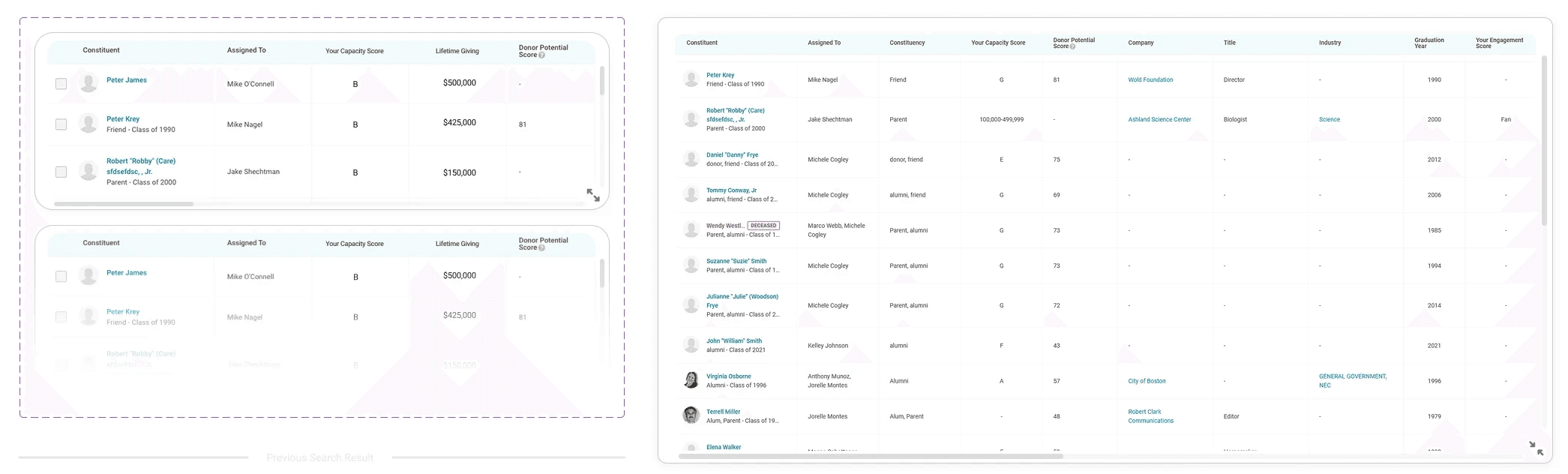Click Kelley Johnson assigned cell
The width and height of the screenshot is (1568, 474).
[x=828, y=346]
